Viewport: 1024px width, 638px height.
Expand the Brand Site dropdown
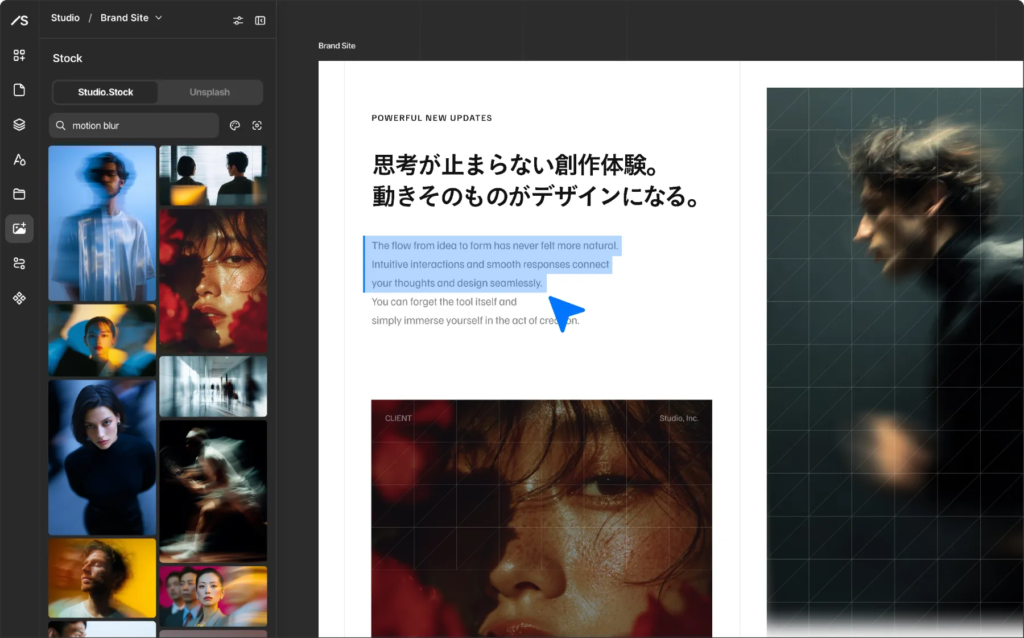coord(157,17)
